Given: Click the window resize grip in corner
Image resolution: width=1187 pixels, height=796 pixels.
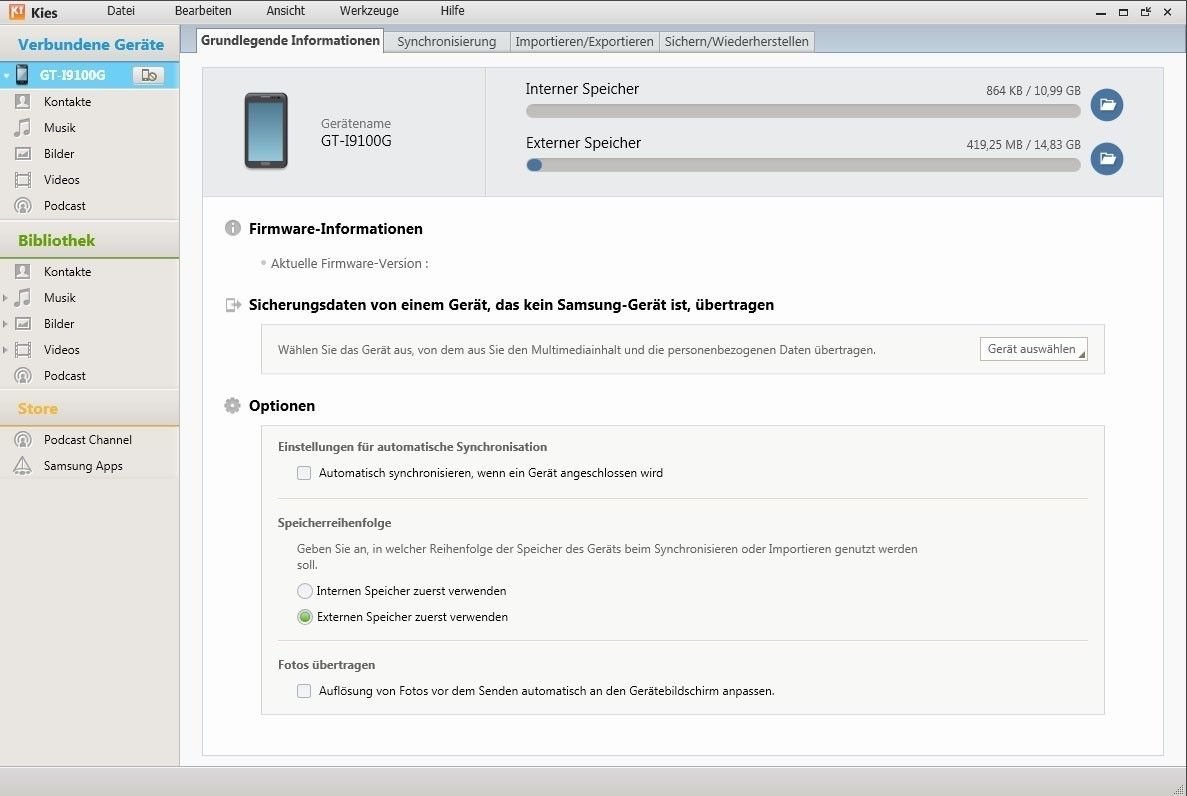Looking at the screenshot, I should coord(1178,788).
